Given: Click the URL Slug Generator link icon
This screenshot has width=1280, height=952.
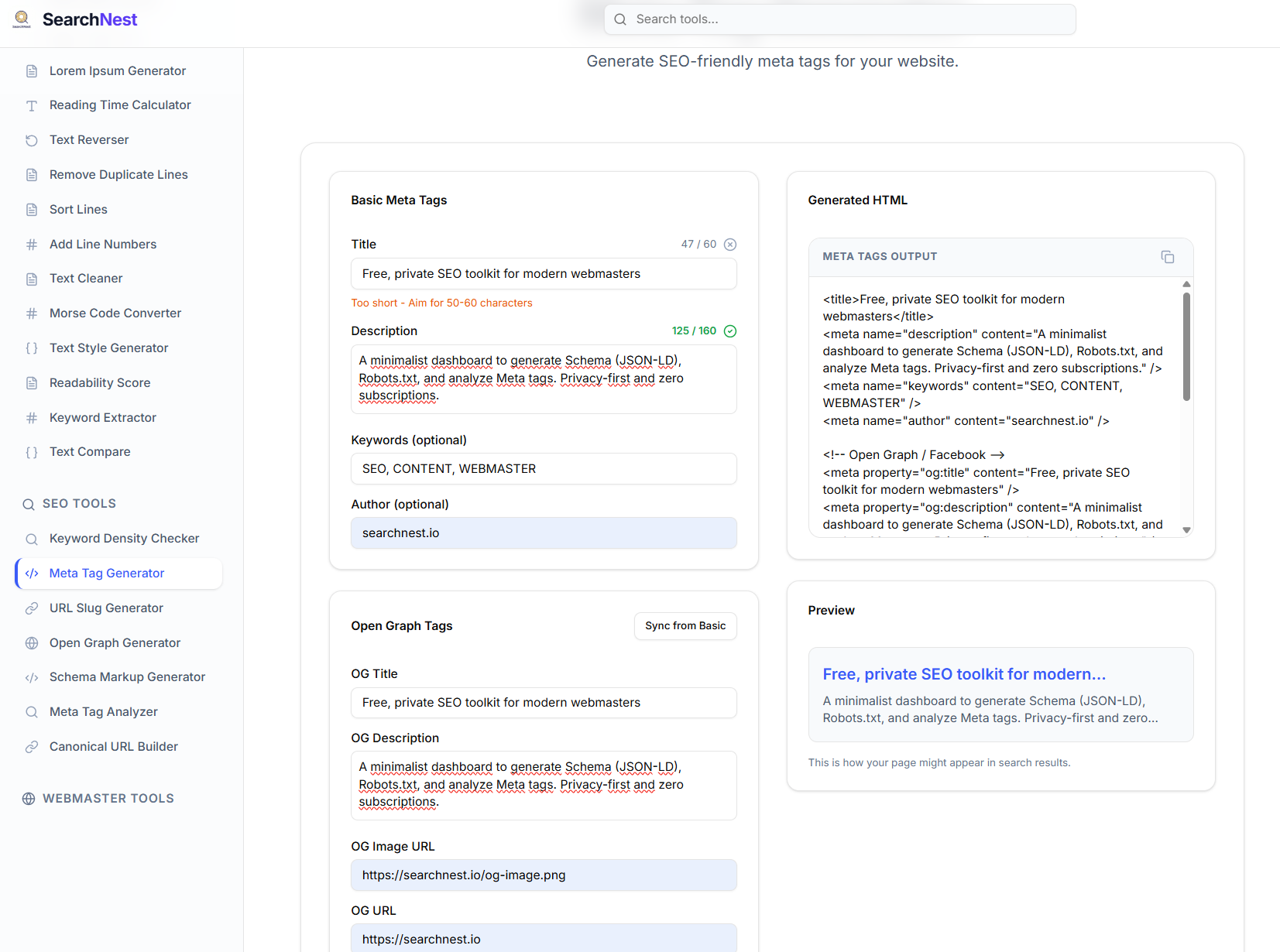Looking at the screenshot, I should click(32, 608).
